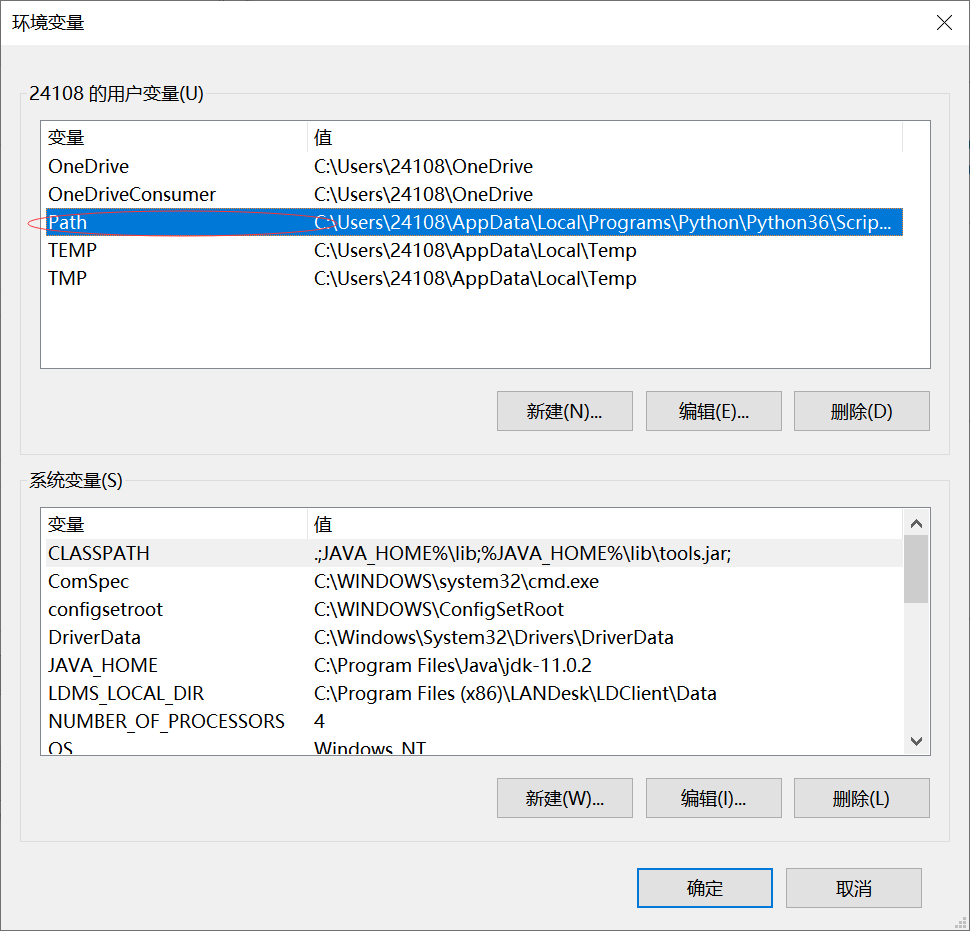Select the NUMBER_OF_PROCESSORS system variable
The width and height of the screenshot is (970, 931).
[x=474, y=721]
